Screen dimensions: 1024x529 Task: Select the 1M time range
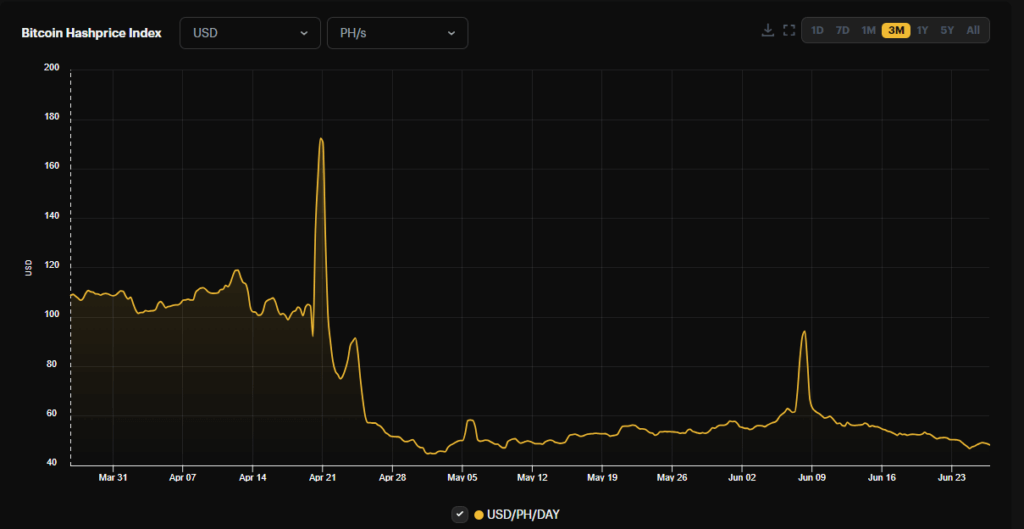click(868, 30)
